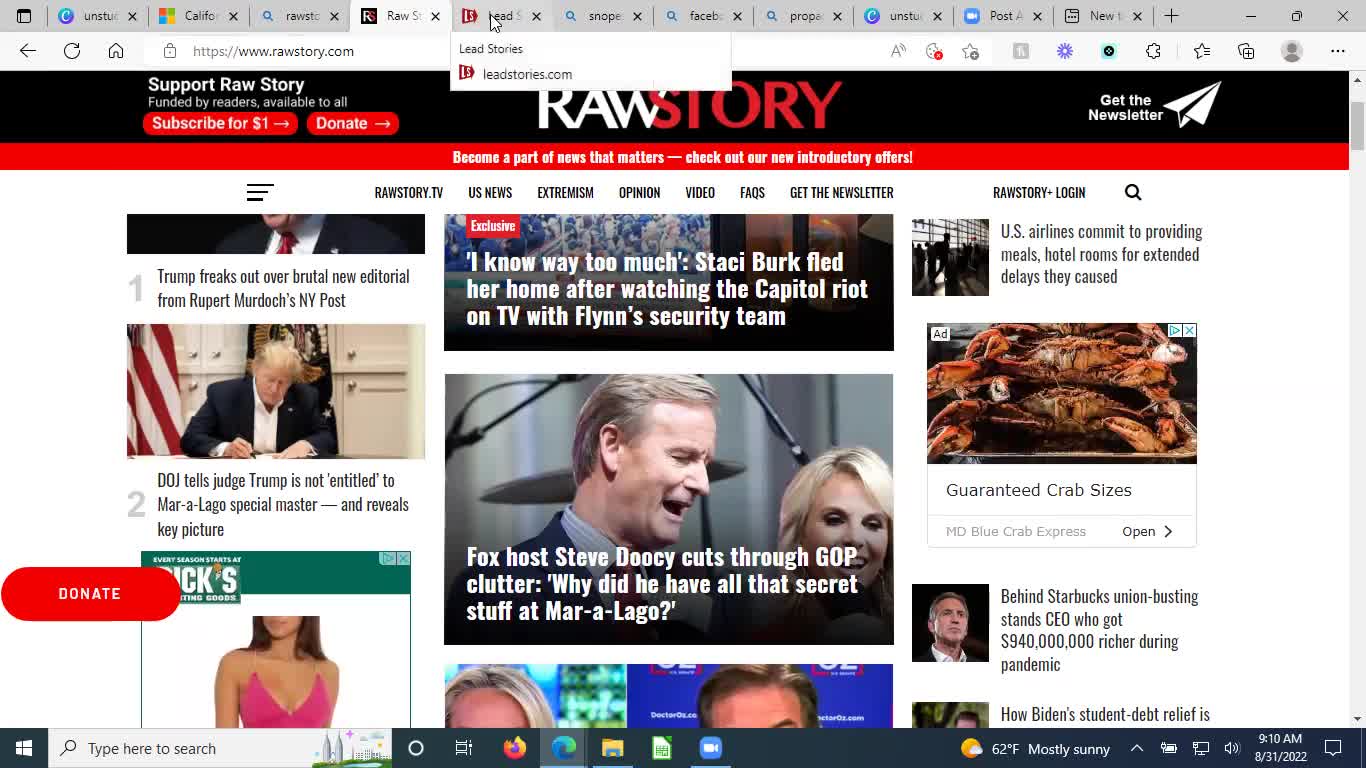The width and height of the screenshot is (1366, 768).
Task: Click the introductory offers red banner
Action: tap(683, 157)
